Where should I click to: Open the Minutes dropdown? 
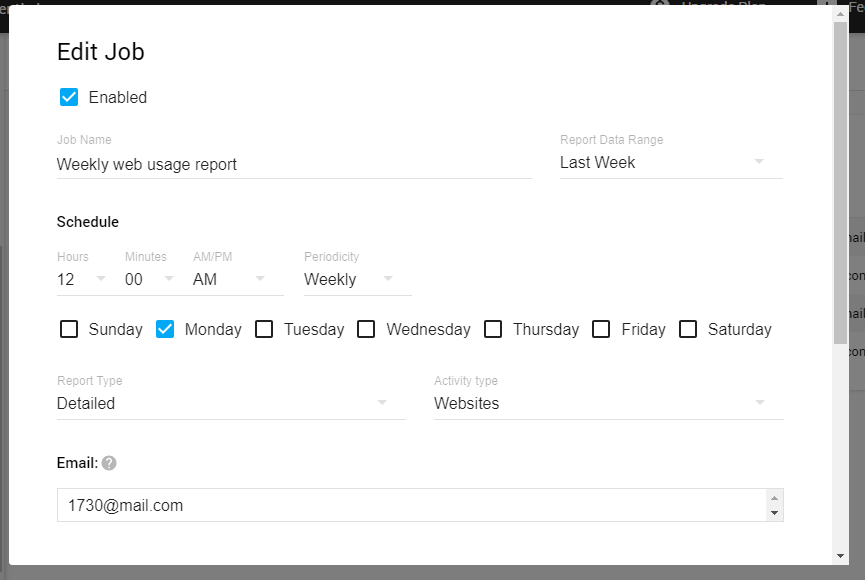coord(150,280)
